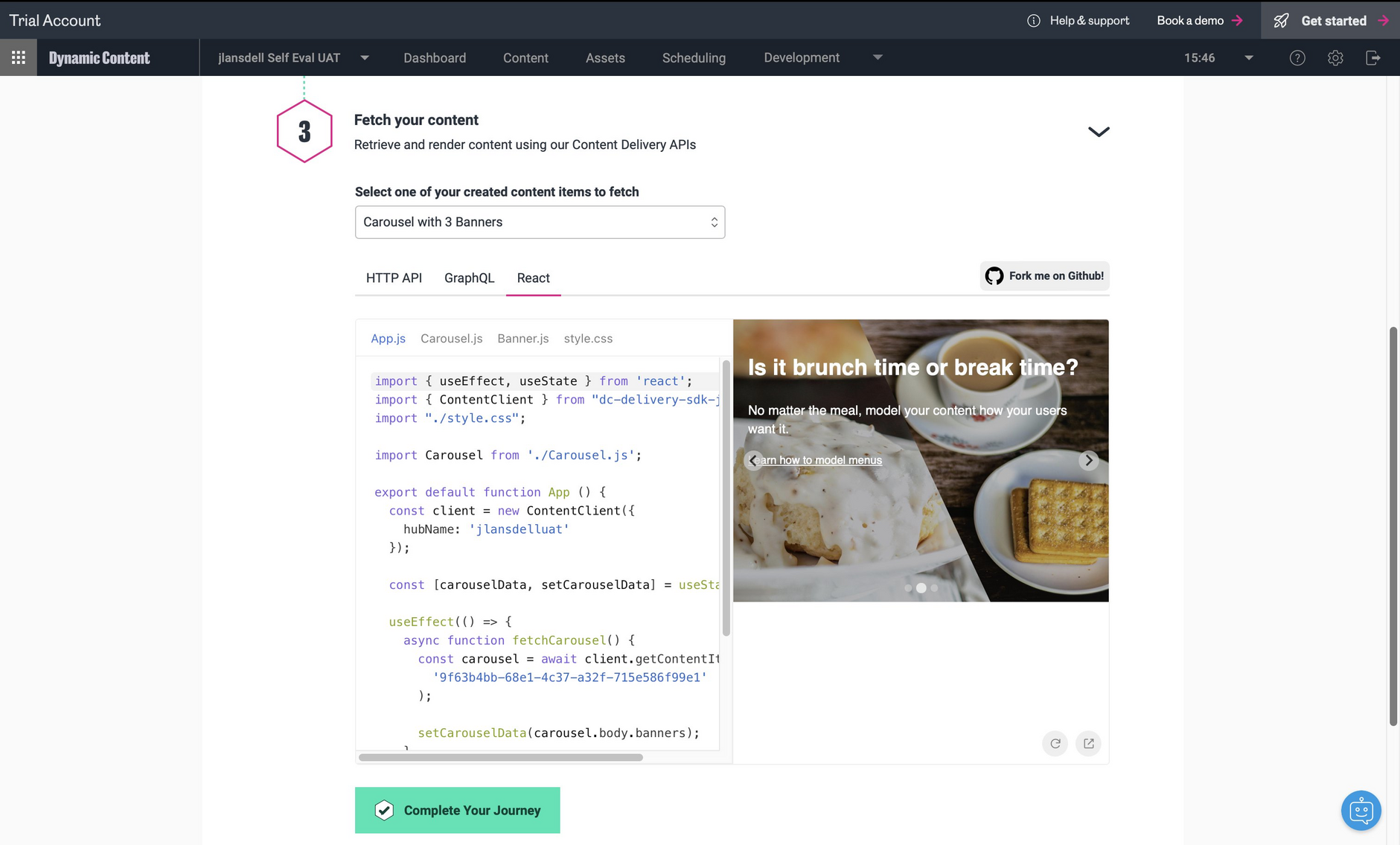Switch to the HTTP API tab

click(394, 278)
